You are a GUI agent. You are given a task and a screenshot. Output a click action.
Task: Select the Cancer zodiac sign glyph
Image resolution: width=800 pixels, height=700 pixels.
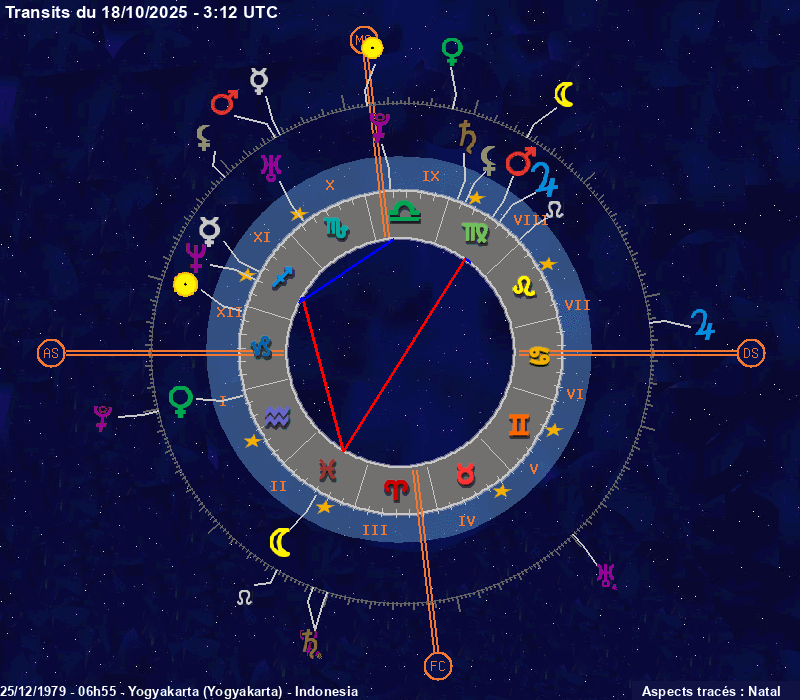click(x=540, y=354)
